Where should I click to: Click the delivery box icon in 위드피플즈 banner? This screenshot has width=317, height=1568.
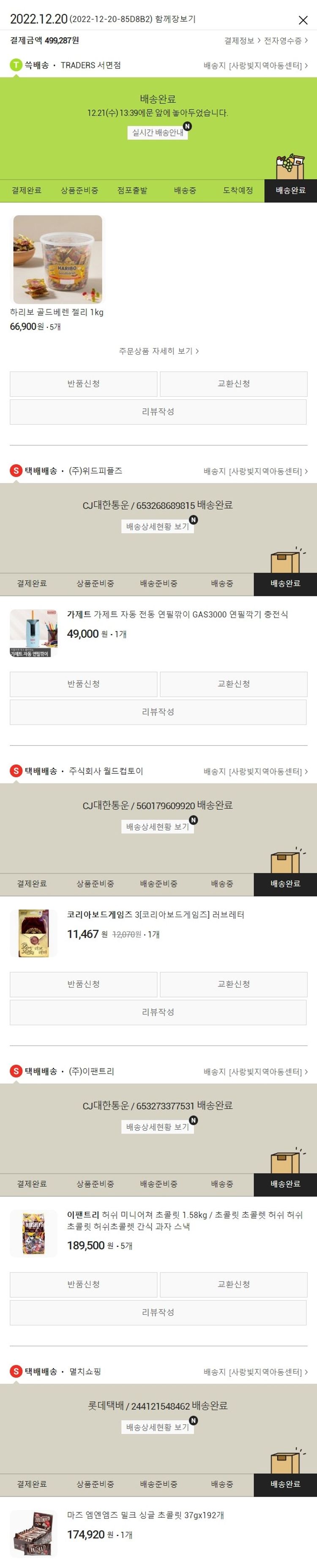coord(287,560)
